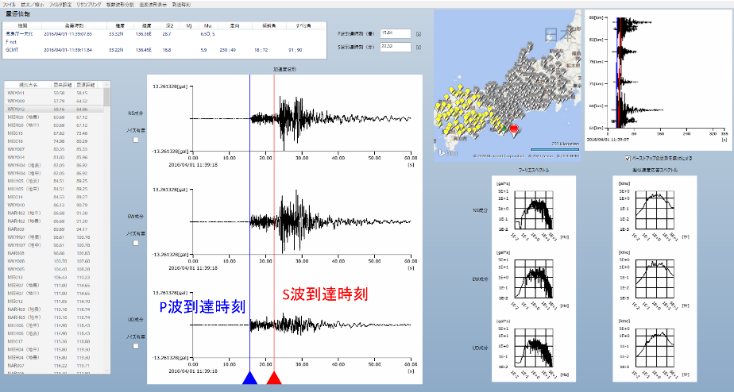Click the EW velocity response spectrum plot
Screen dimensions: 734x392
(654, 279)
